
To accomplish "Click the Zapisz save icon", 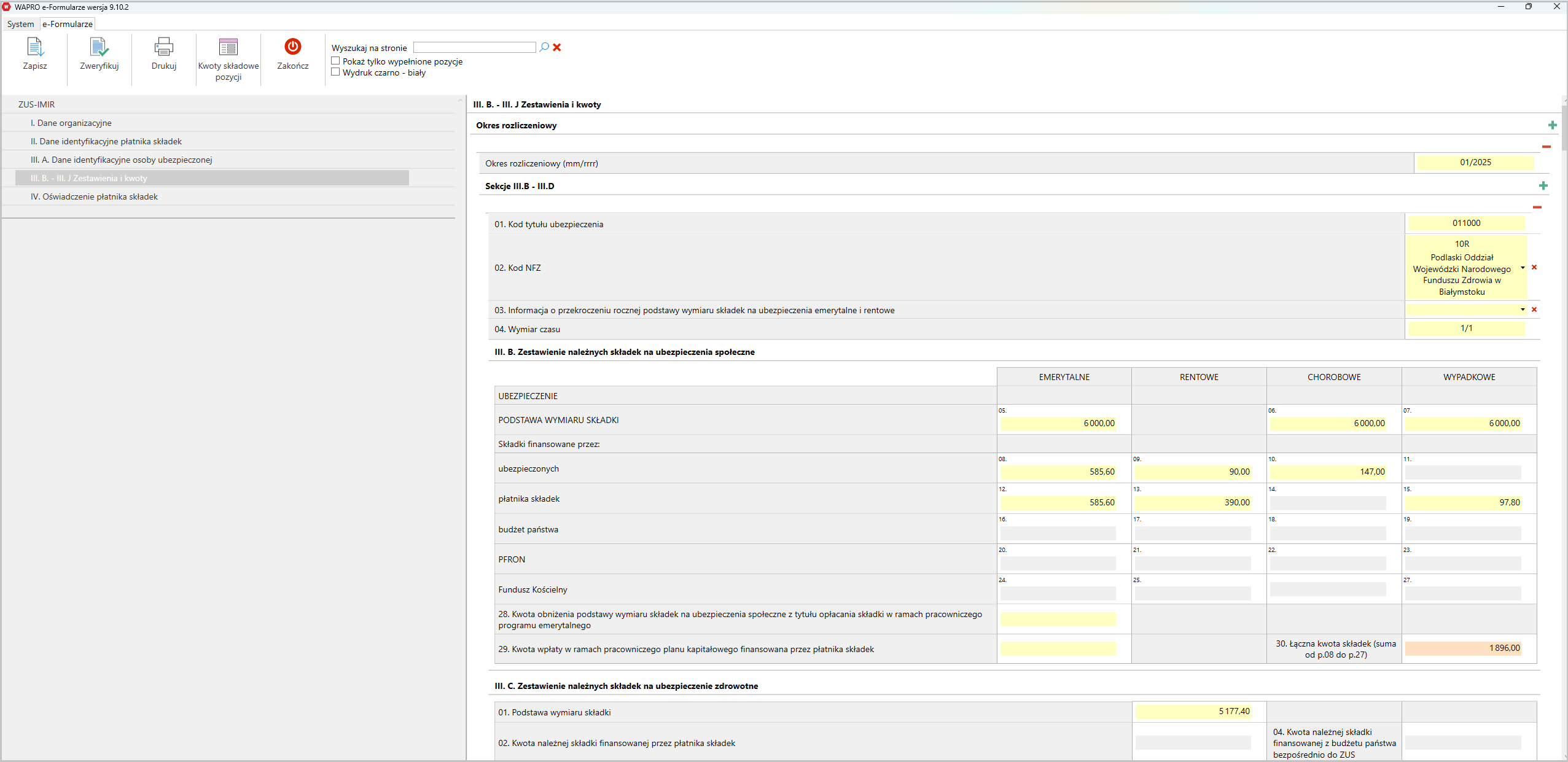I will [x=34, y=47].
